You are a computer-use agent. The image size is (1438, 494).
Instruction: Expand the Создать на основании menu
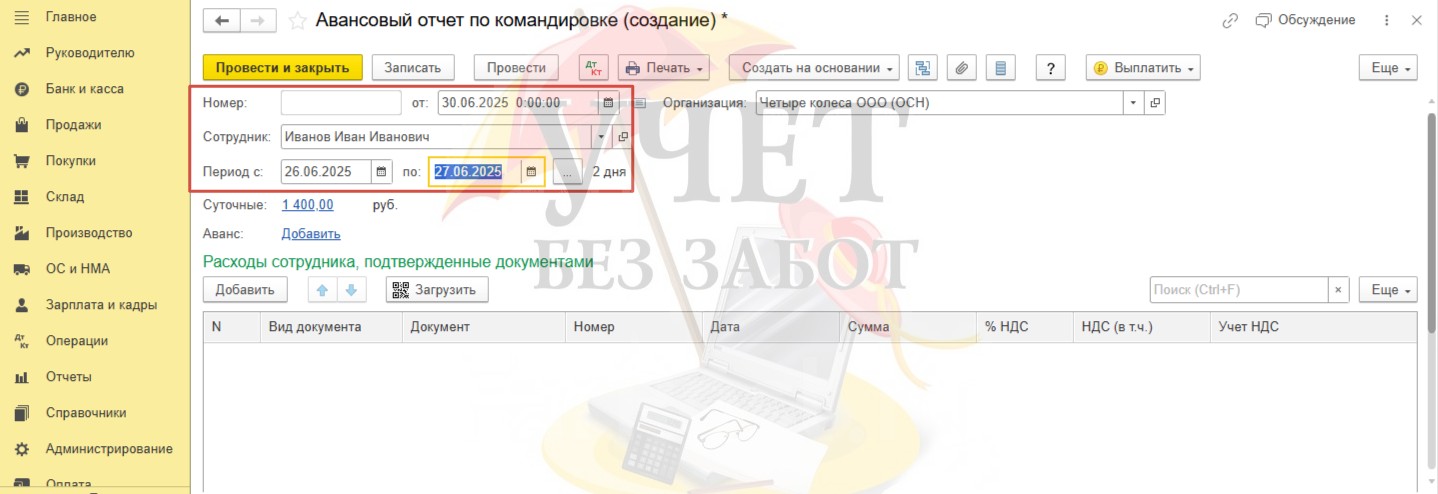pos(814,68)
